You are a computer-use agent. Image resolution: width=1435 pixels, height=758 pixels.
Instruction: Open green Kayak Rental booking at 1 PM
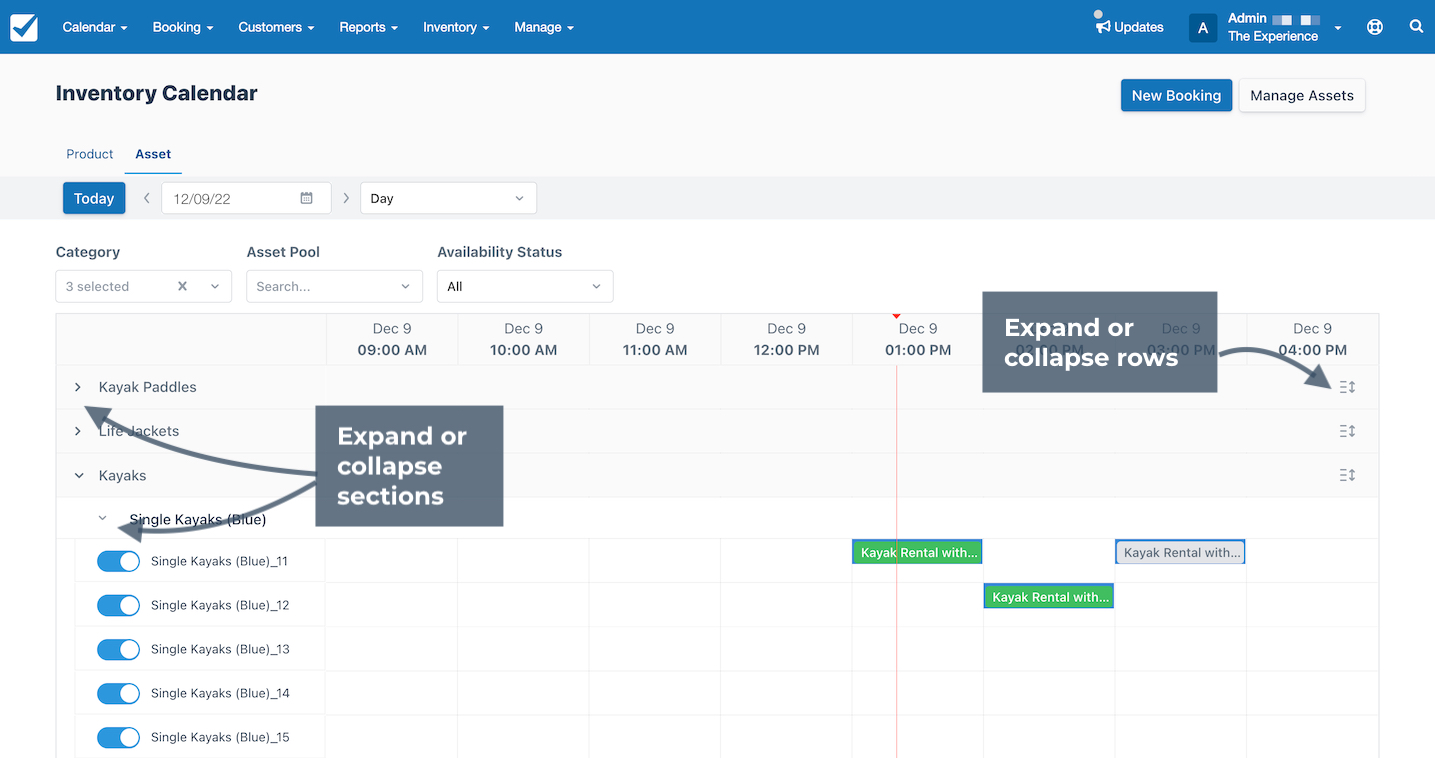918,552
